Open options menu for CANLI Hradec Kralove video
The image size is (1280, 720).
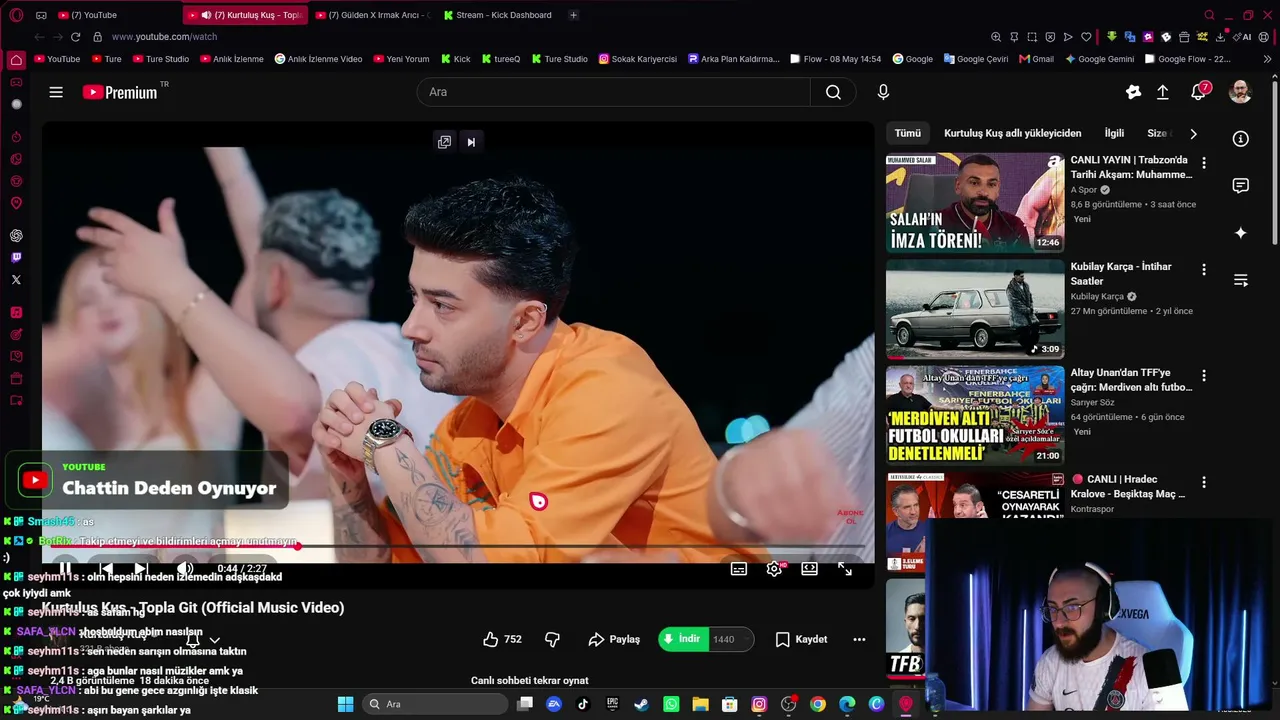[1204, 482]
